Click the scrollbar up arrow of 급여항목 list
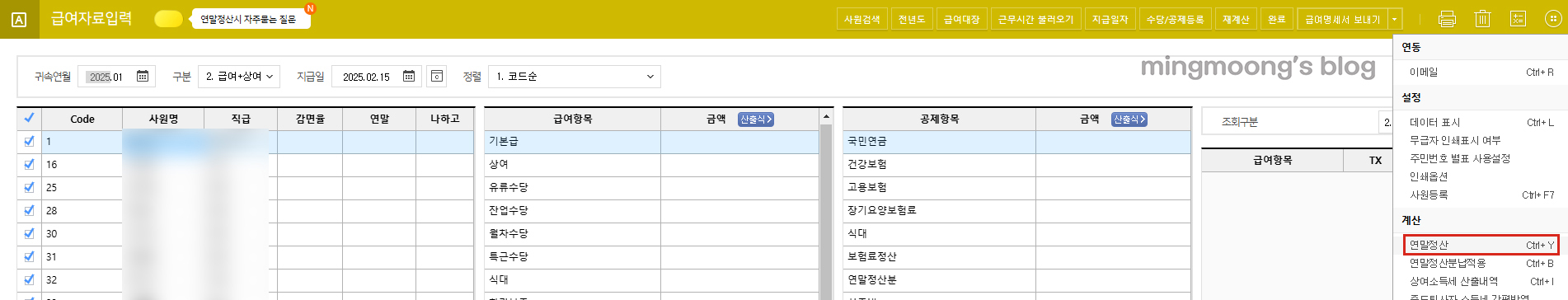 click(x=826, y=117)
